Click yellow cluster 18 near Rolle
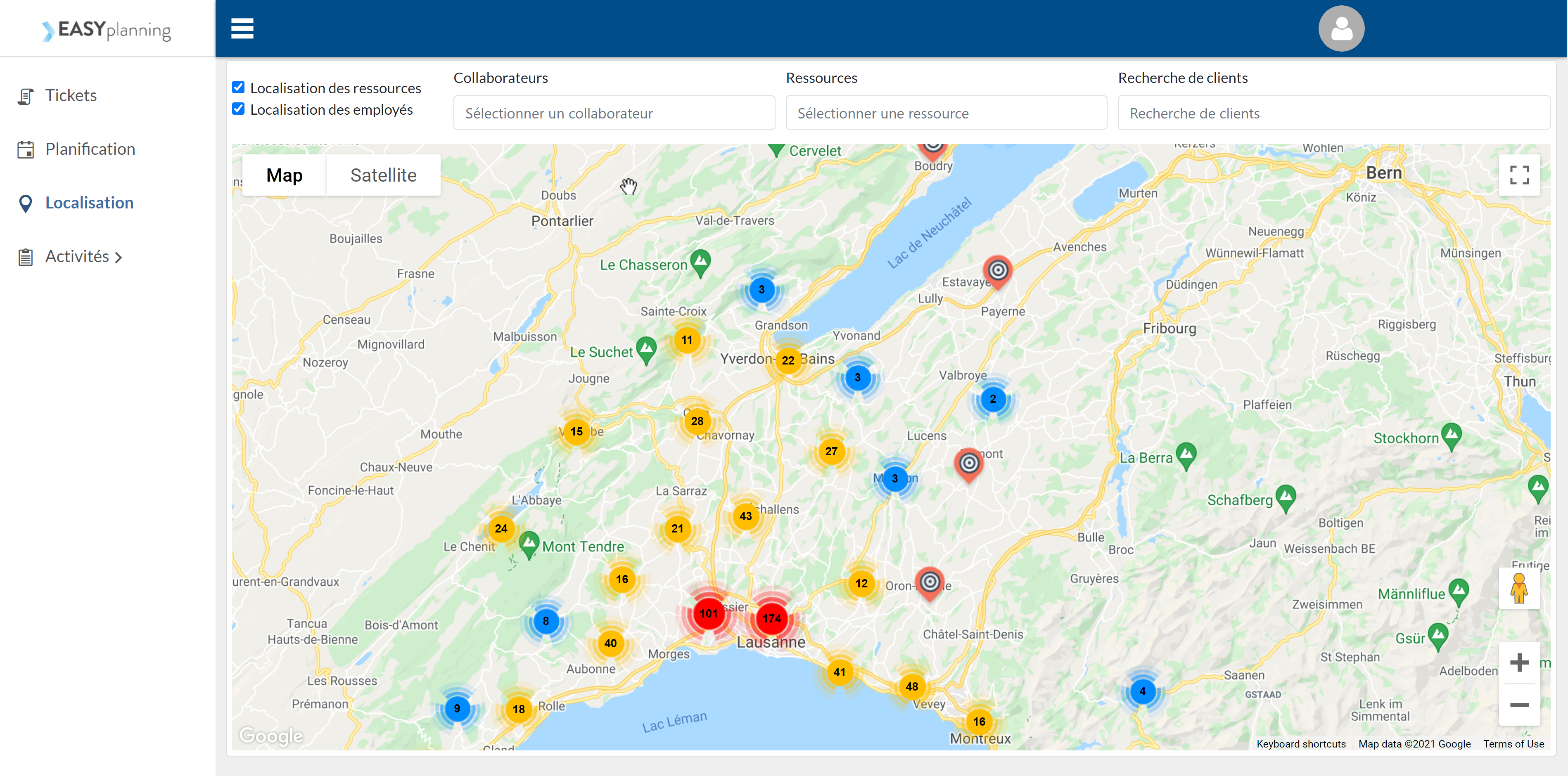The height and width of the screenshot is (776, 1568). [x=519, y=709]
